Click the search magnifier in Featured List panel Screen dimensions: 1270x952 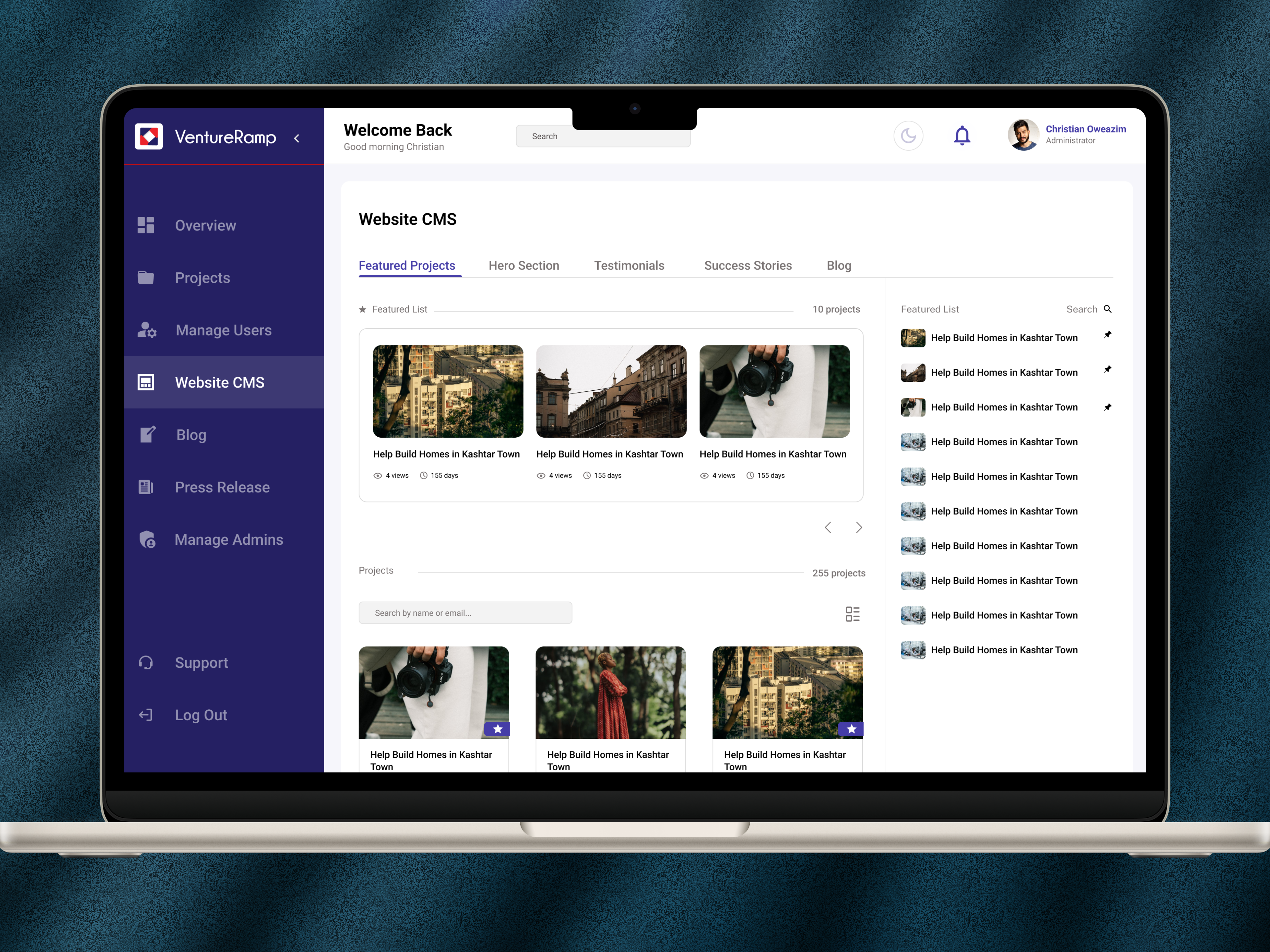(x=1108, y=309)
